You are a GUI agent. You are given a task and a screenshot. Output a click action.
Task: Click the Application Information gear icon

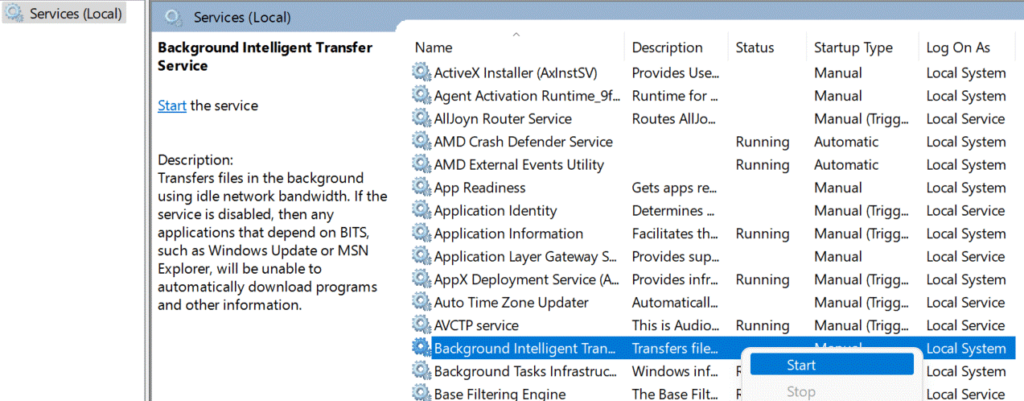[422, 233]
